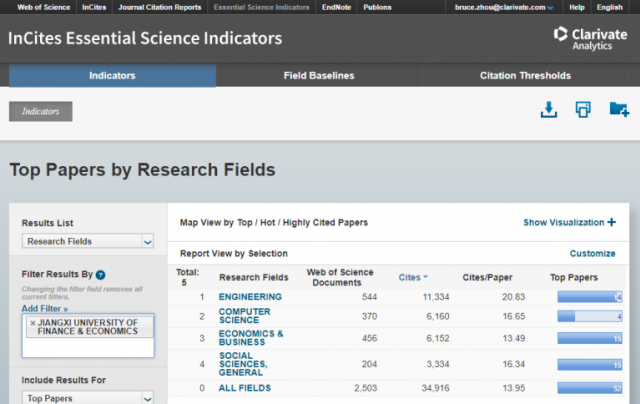Viewport: 640px width, 404px height.
Task: Click the Filter Results By help icon
Action: [101, 274]
